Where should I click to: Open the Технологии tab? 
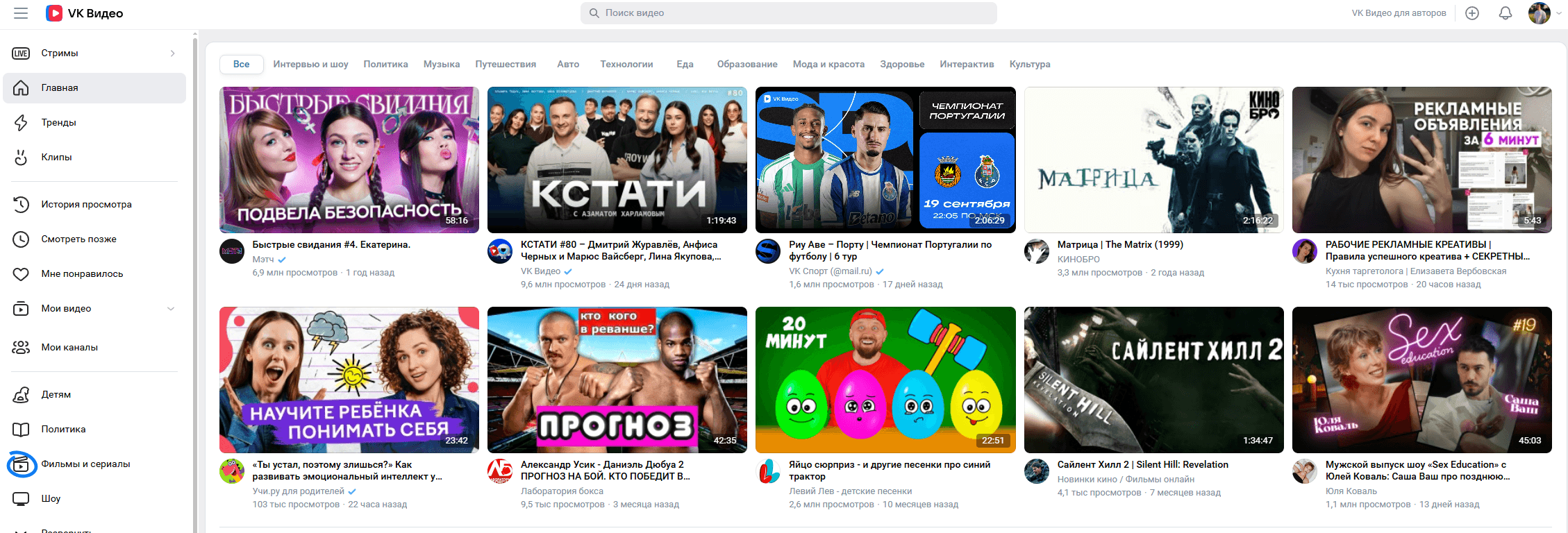(626, 65)
